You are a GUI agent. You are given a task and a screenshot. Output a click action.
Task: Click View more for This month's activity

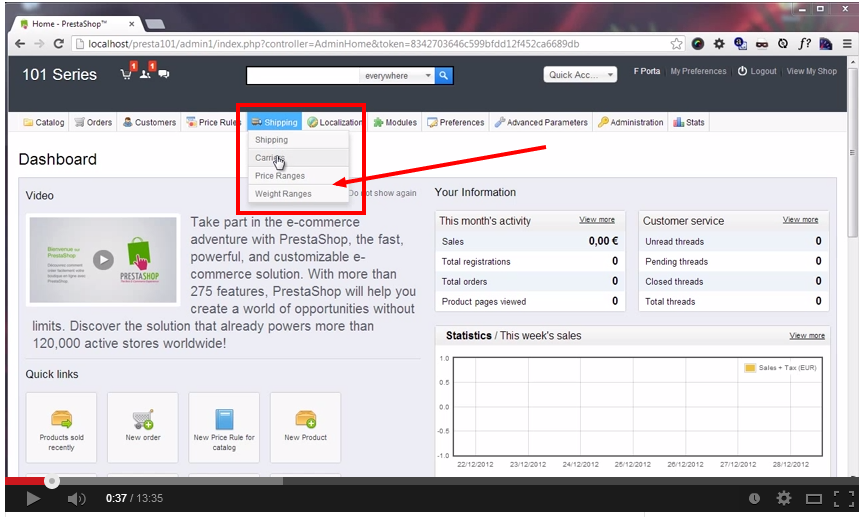(x=597, y=220)
